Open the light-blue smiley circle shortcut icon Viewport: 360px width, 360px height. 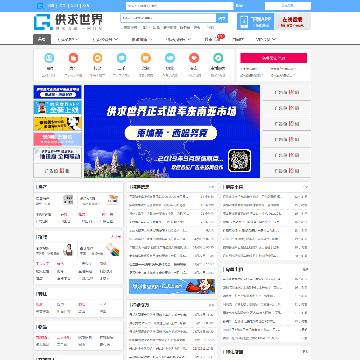[x=49, y=58]
